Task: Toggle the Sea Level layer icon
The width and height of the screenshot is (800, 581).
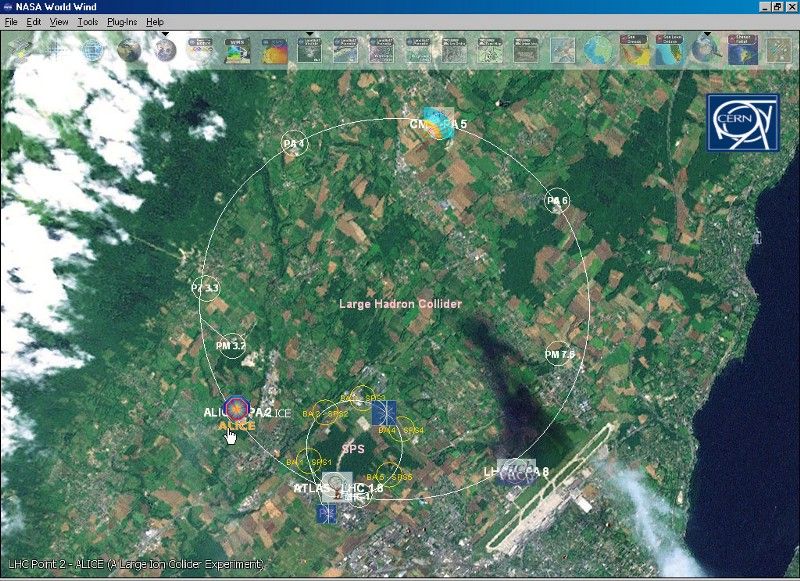Action: 670,51
